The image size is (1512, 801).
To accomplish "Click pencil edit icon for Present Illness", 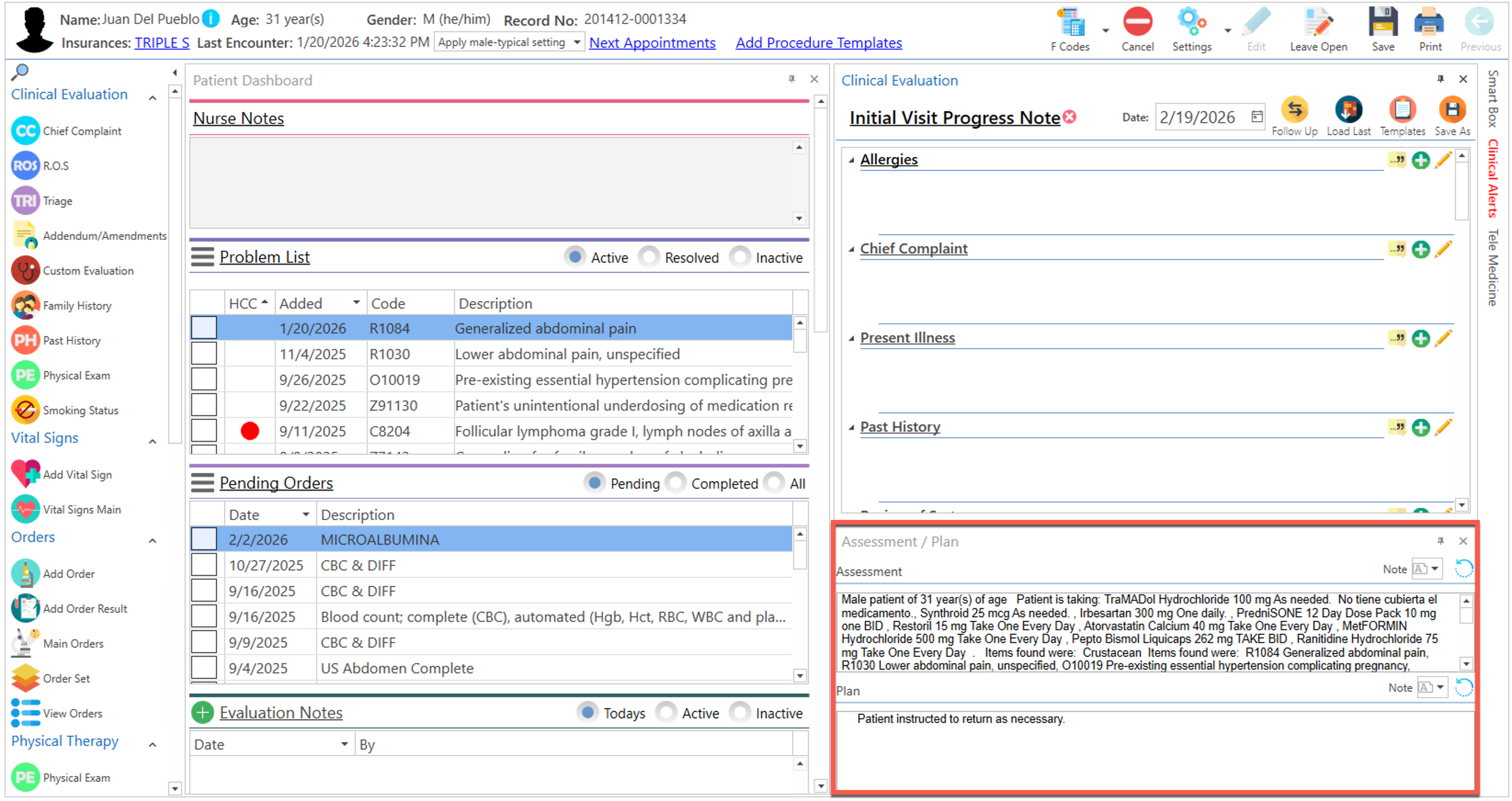I will click(1443, 338).
